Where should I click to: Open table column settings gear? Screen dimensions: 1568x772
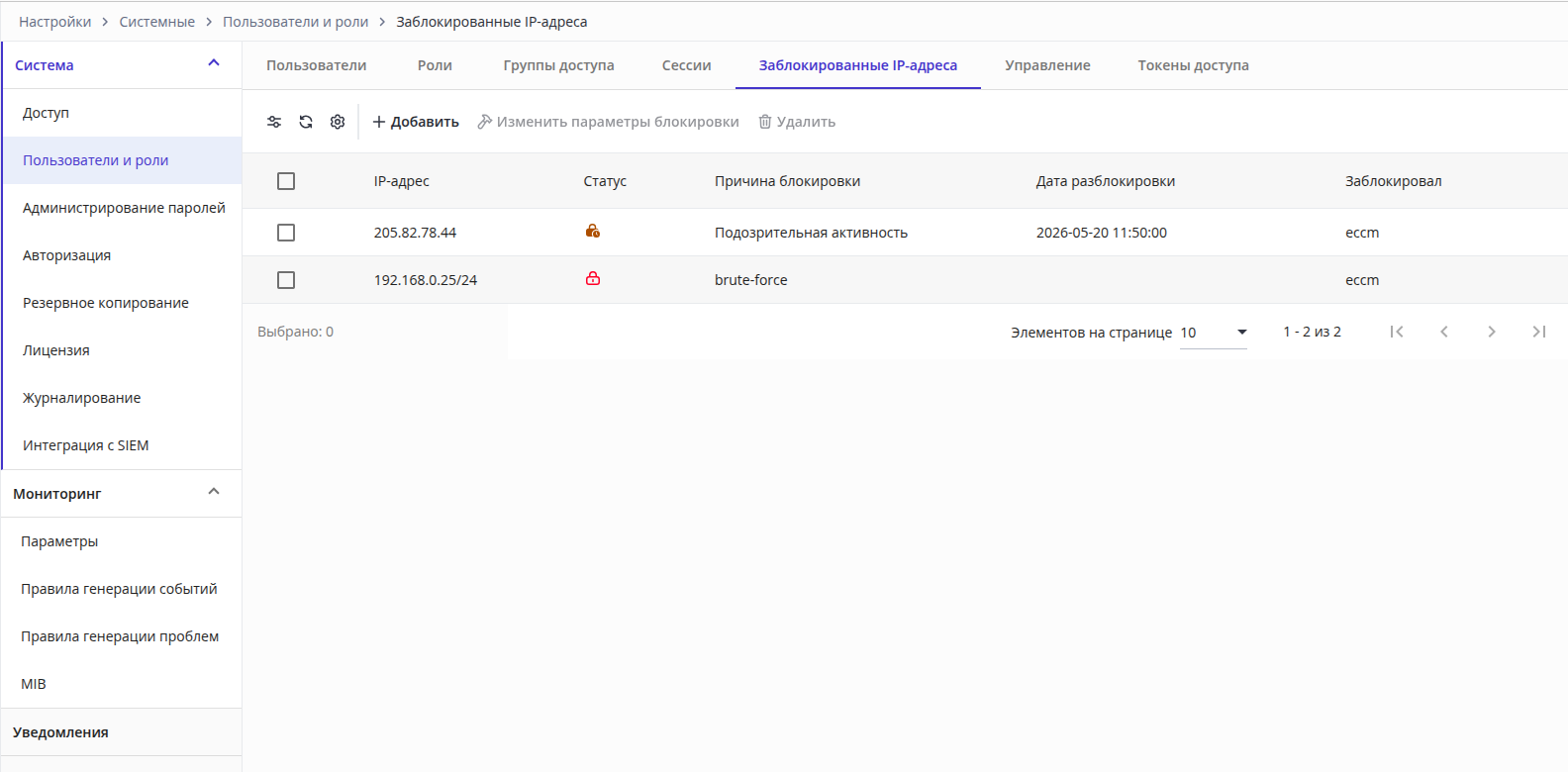pyautogui.click(x=338, y=122)
